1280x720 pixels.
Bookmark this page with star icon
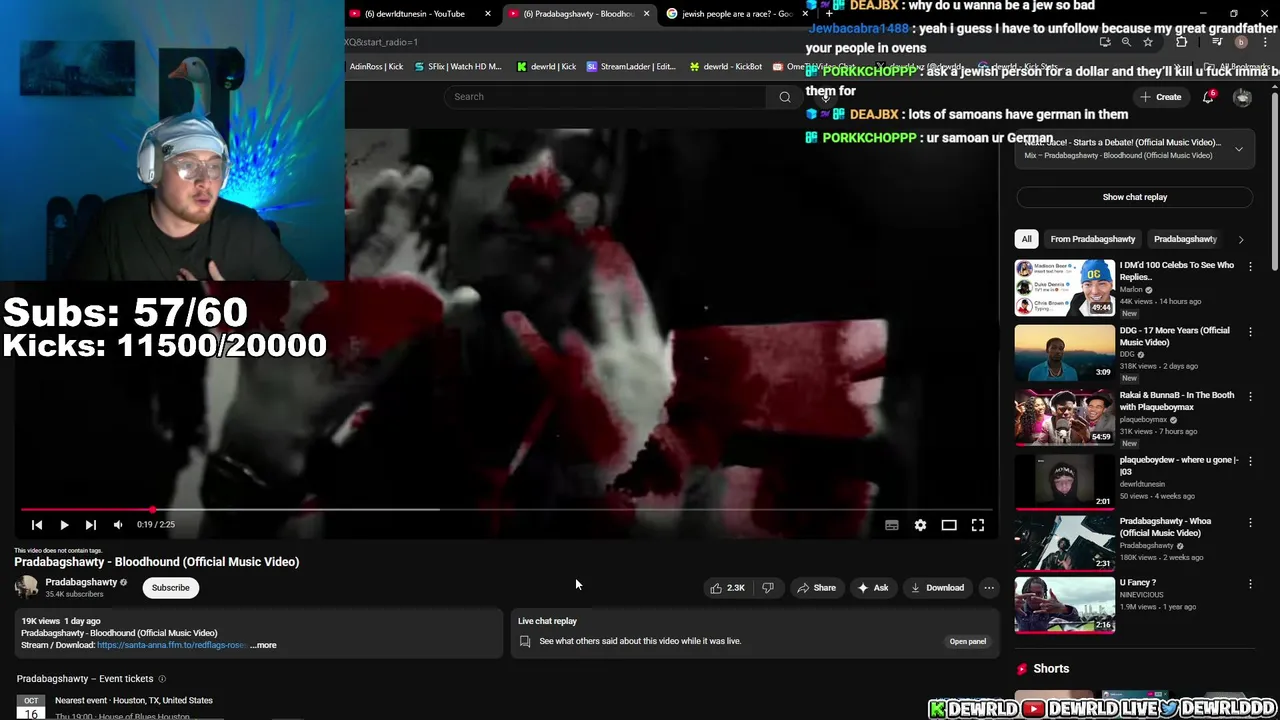point(1148,42)
